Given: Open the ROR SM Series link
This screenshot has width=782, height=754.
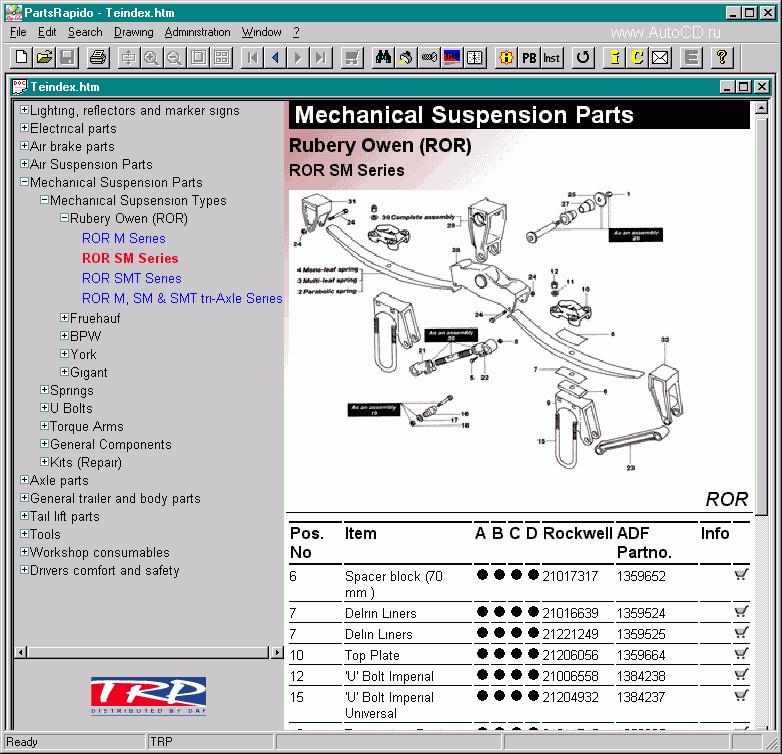Looking at the screenshot, I should coord(130,258).
